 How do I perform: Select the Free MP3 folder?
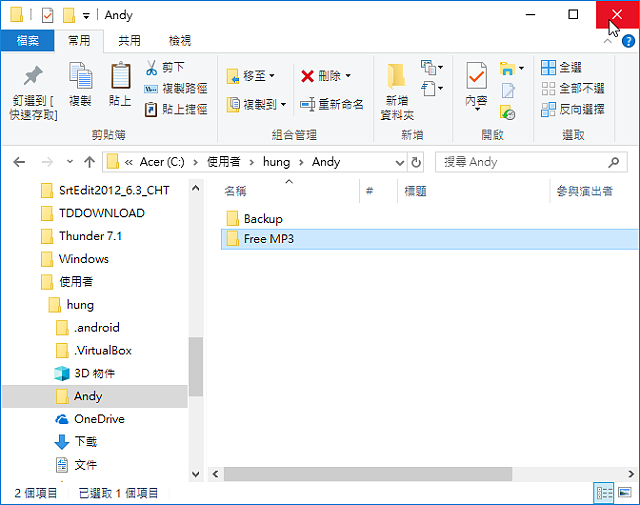pos(430,239)
